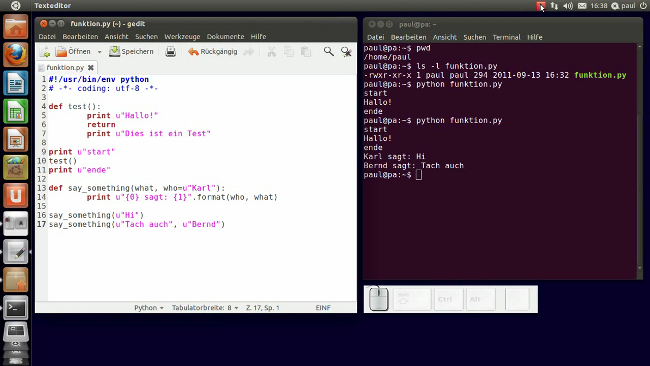Open gedit Dokumente menu

coord(225,36)
